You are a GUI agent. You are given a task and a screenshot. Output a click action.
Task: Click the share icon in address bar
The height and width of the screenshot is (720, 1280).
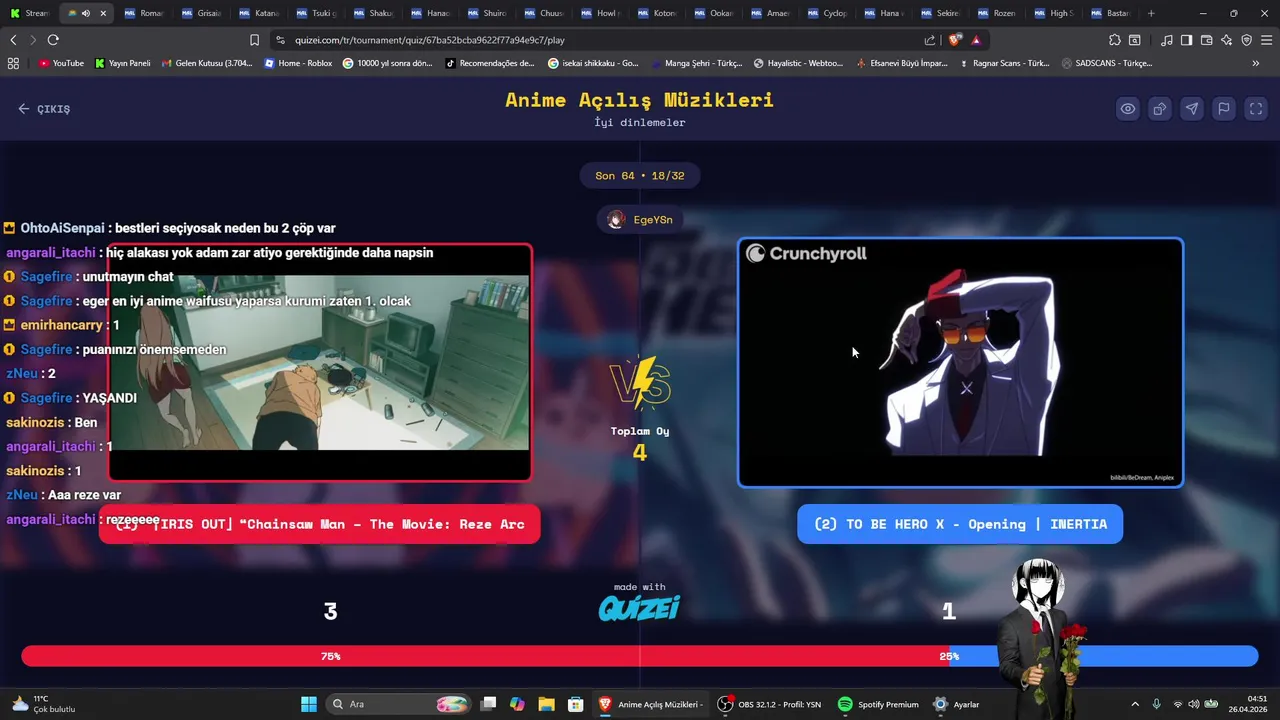click(930, 40)
